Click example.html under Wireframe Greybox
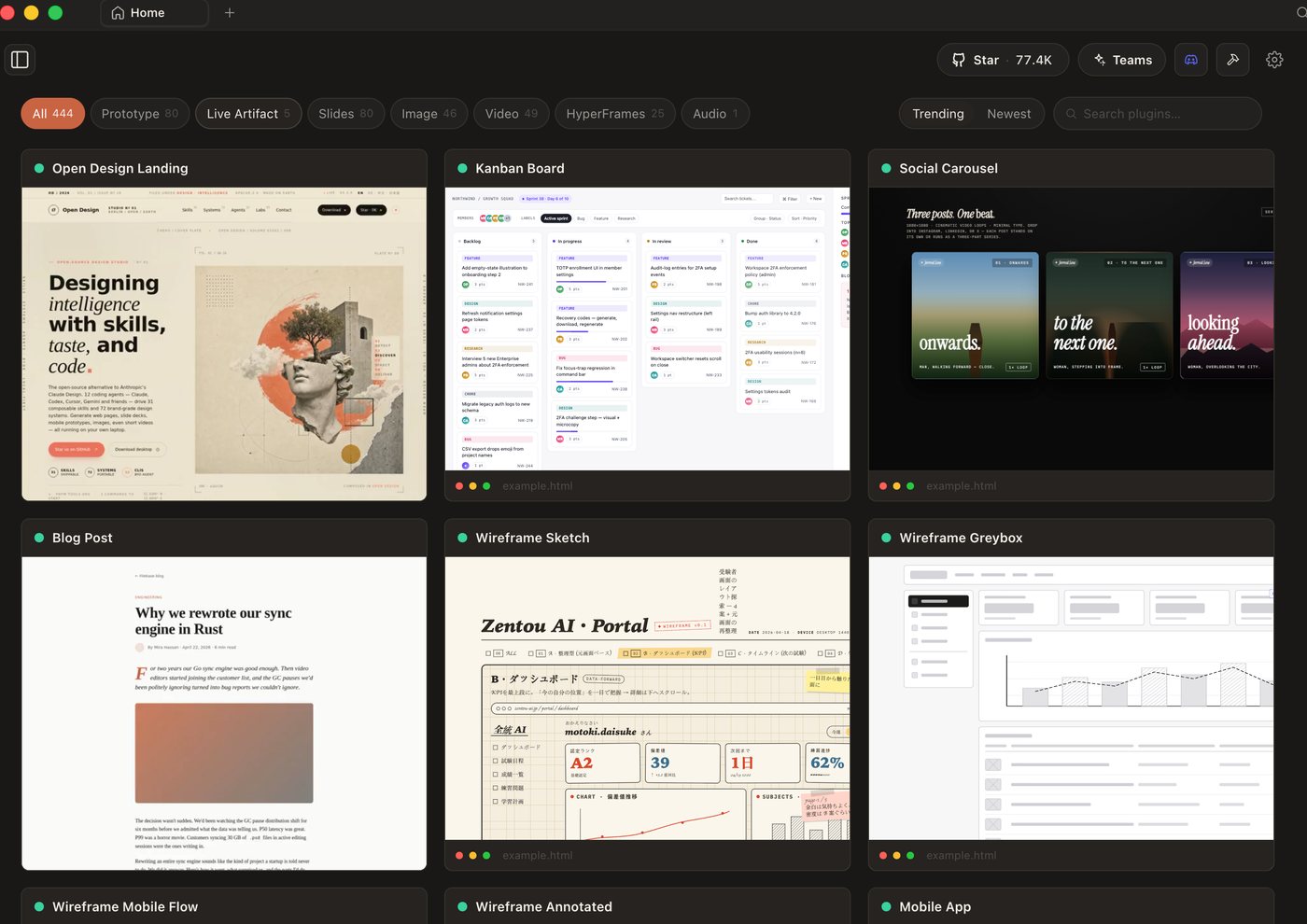 click(x=962, y=856)
